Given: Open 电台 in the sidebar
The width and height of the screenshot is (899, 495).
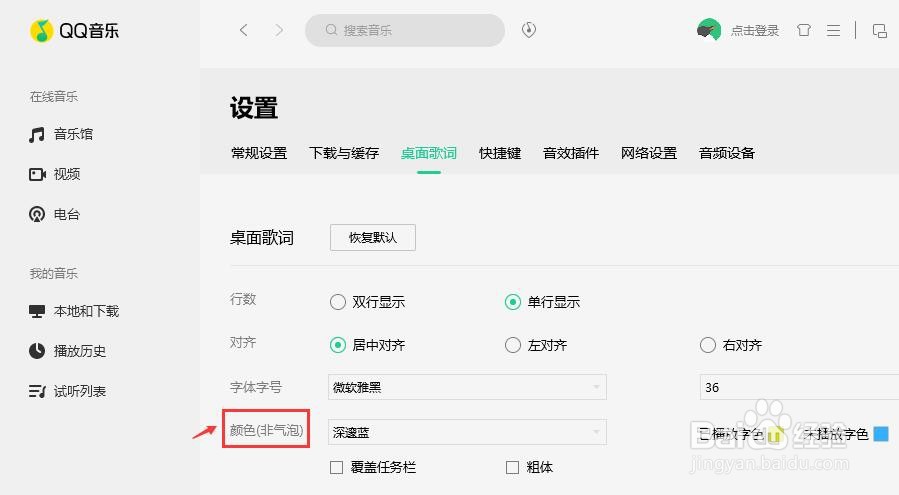Looking at the screenshot, I should pyautogui.click(x=66, y=214).
